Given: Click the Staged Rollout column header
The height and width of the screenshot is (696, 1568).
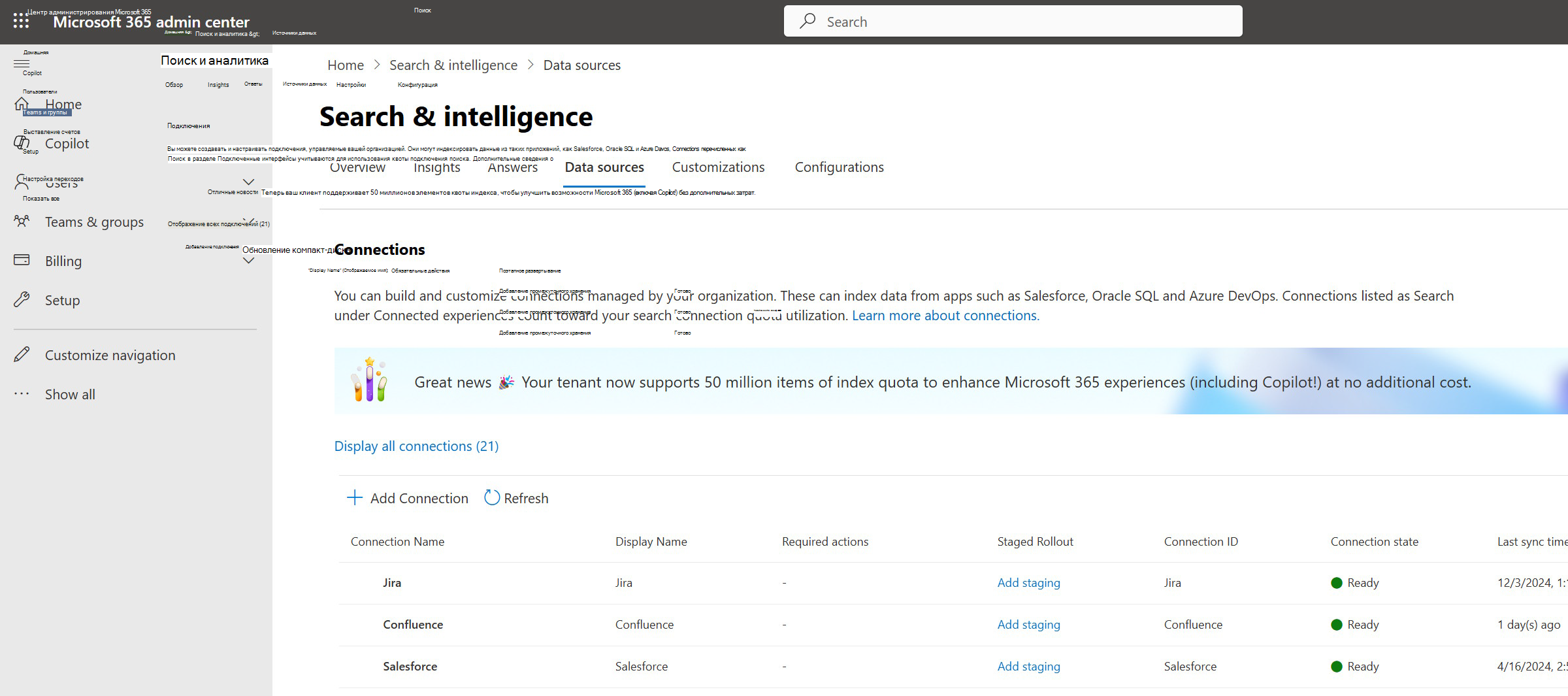Looking at the screenshot, I should pos(1035,542).
